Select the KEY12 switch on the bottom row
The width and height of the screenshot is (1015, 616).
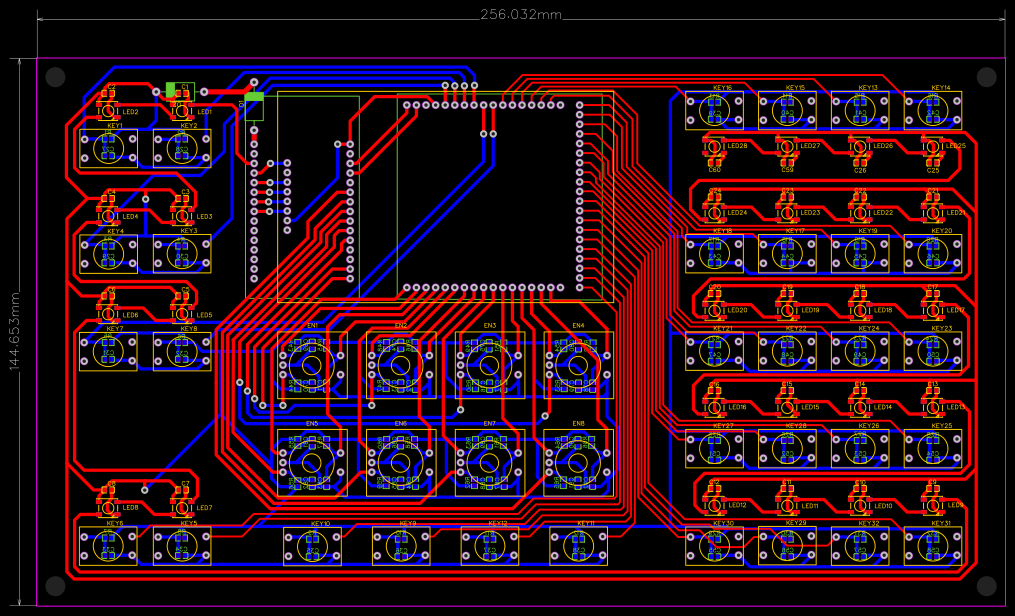tap(490, 548)
